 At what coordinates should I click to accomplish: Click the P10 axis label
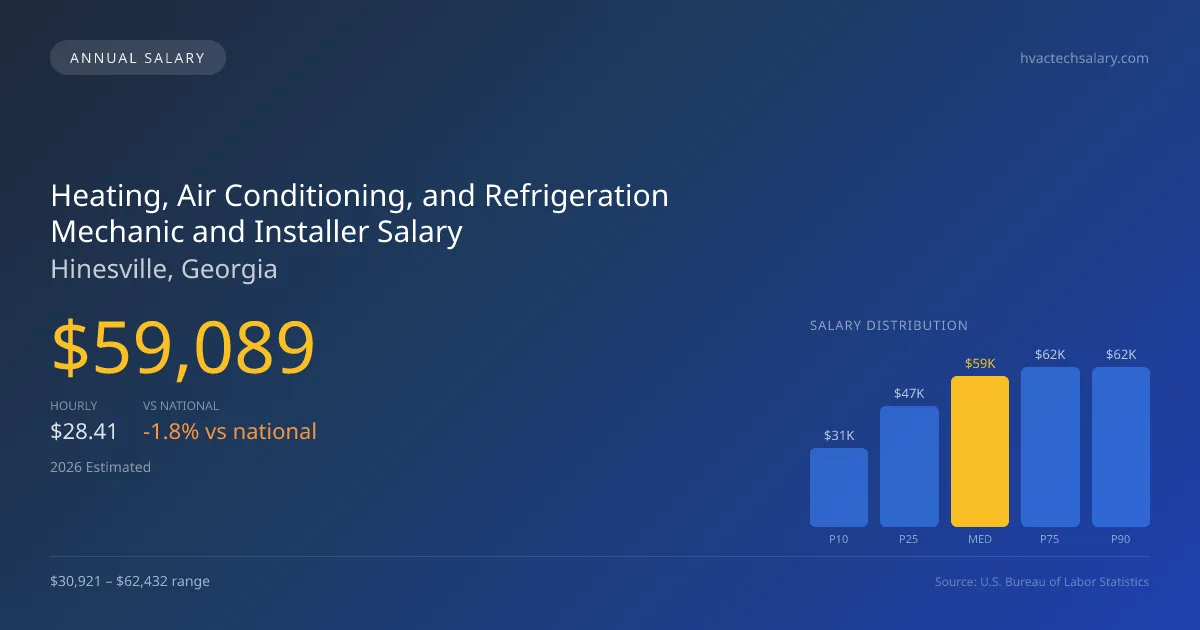click(x=839, y=539)
